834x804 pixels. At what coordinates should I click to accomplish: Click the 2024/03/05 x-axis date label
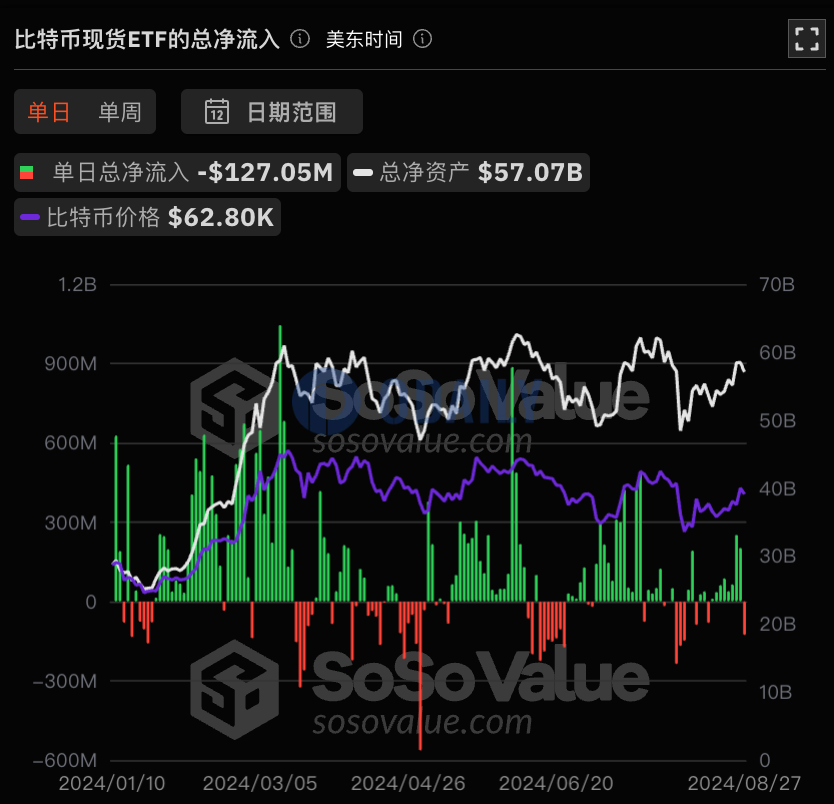[260, 783]
